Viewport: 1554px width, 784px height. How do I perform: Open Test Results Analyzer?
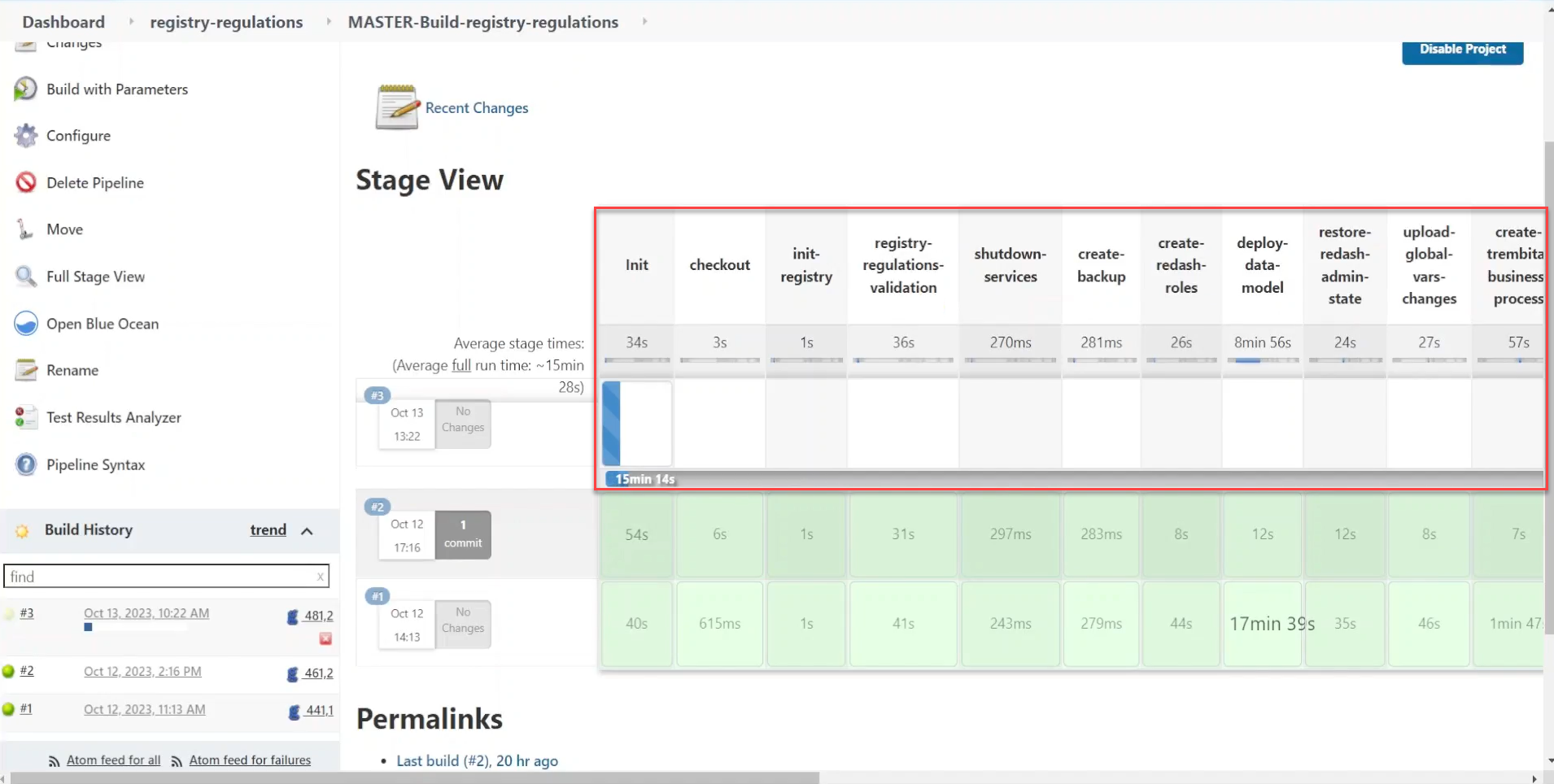[x=114, y=417]
